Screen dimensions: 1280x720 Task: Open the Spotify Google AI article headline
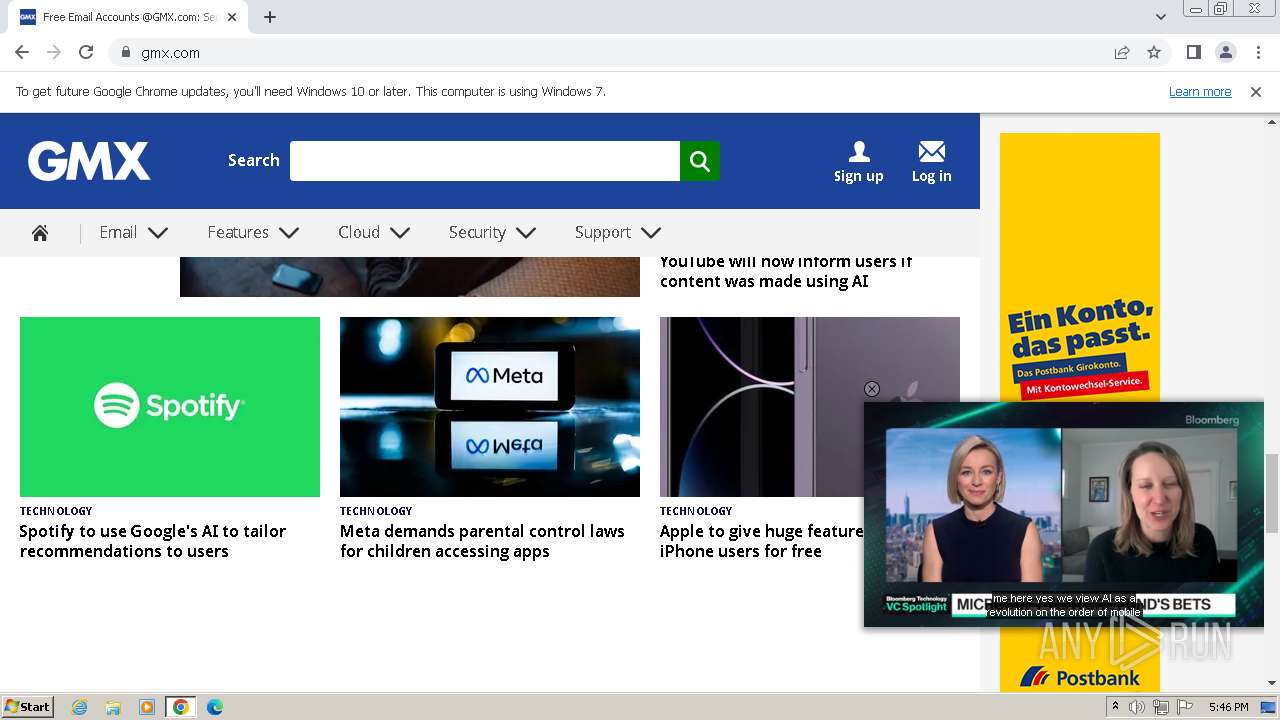pos(153,541)
